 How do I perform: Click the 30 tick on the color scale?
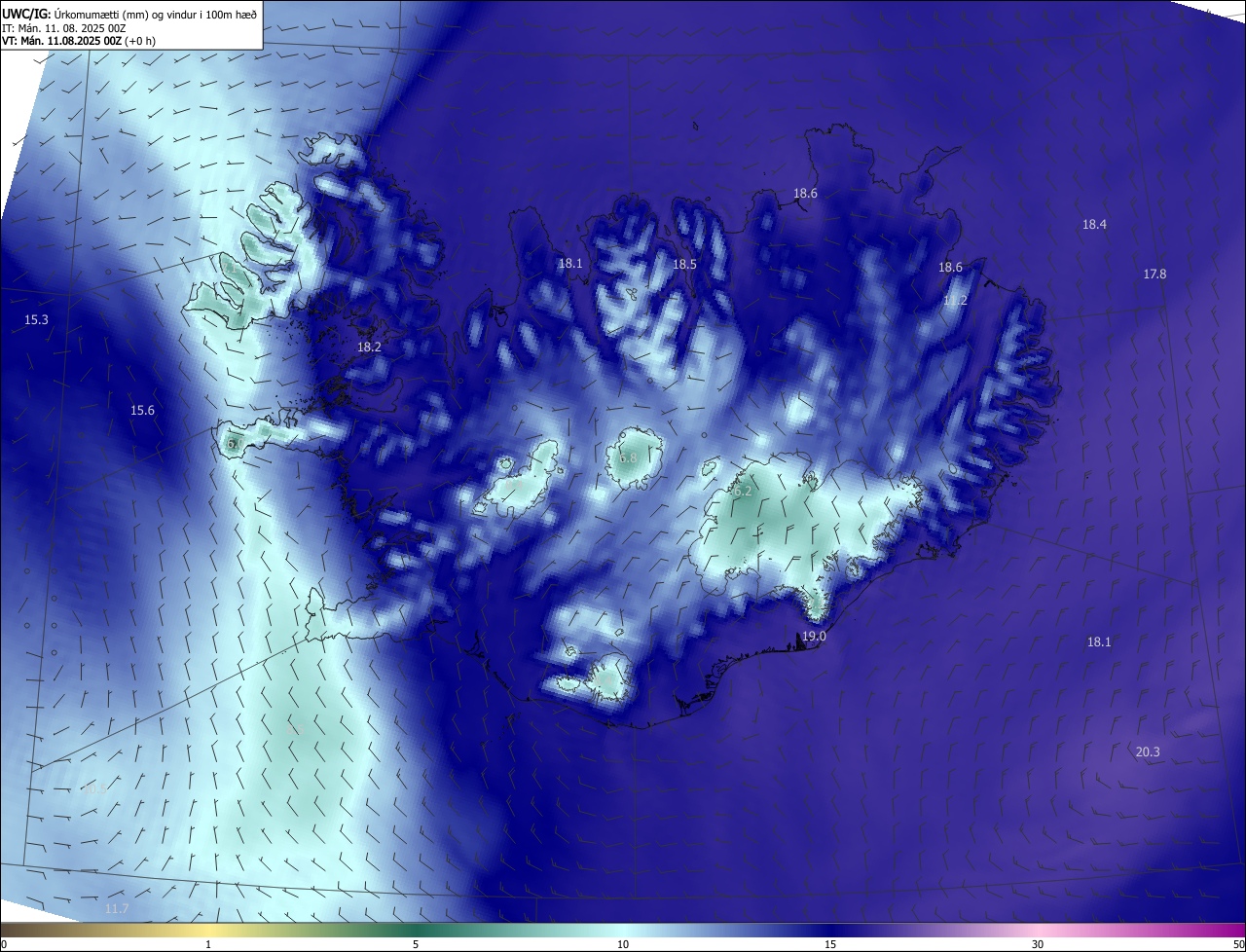click(x=1038, y=944)
